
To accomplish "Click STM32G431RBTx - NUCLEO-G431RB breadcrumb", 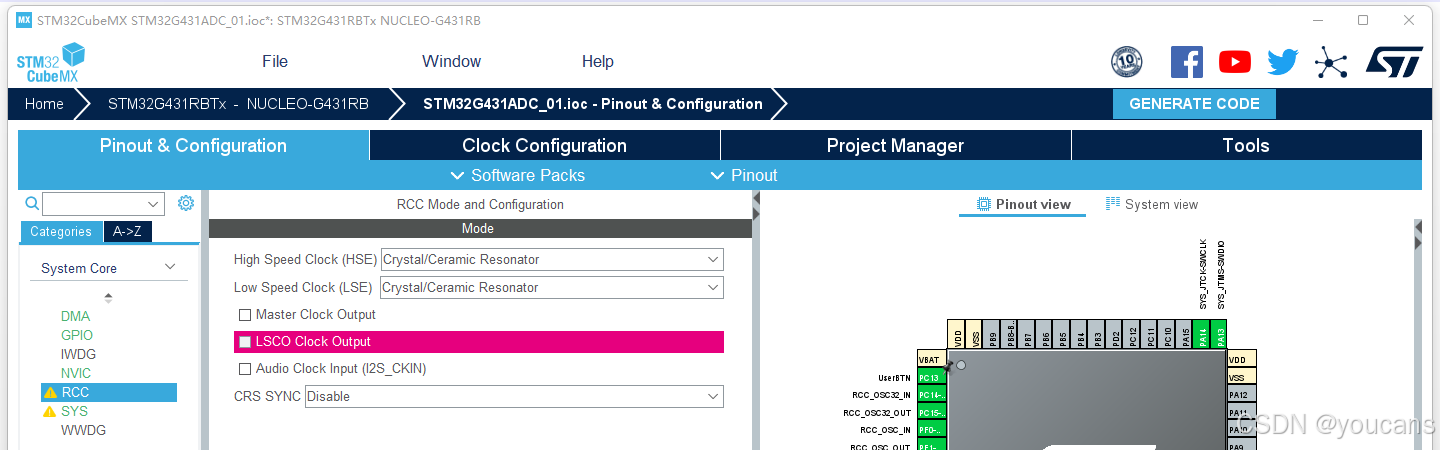I will (x=238, y=104).
